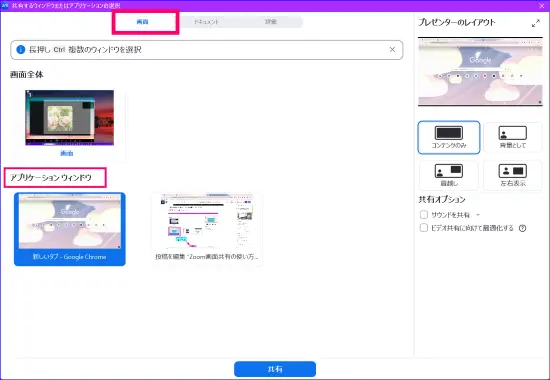Enable ビデオ共有に向けて最適化する checkbox

click(x=424, y=228)
